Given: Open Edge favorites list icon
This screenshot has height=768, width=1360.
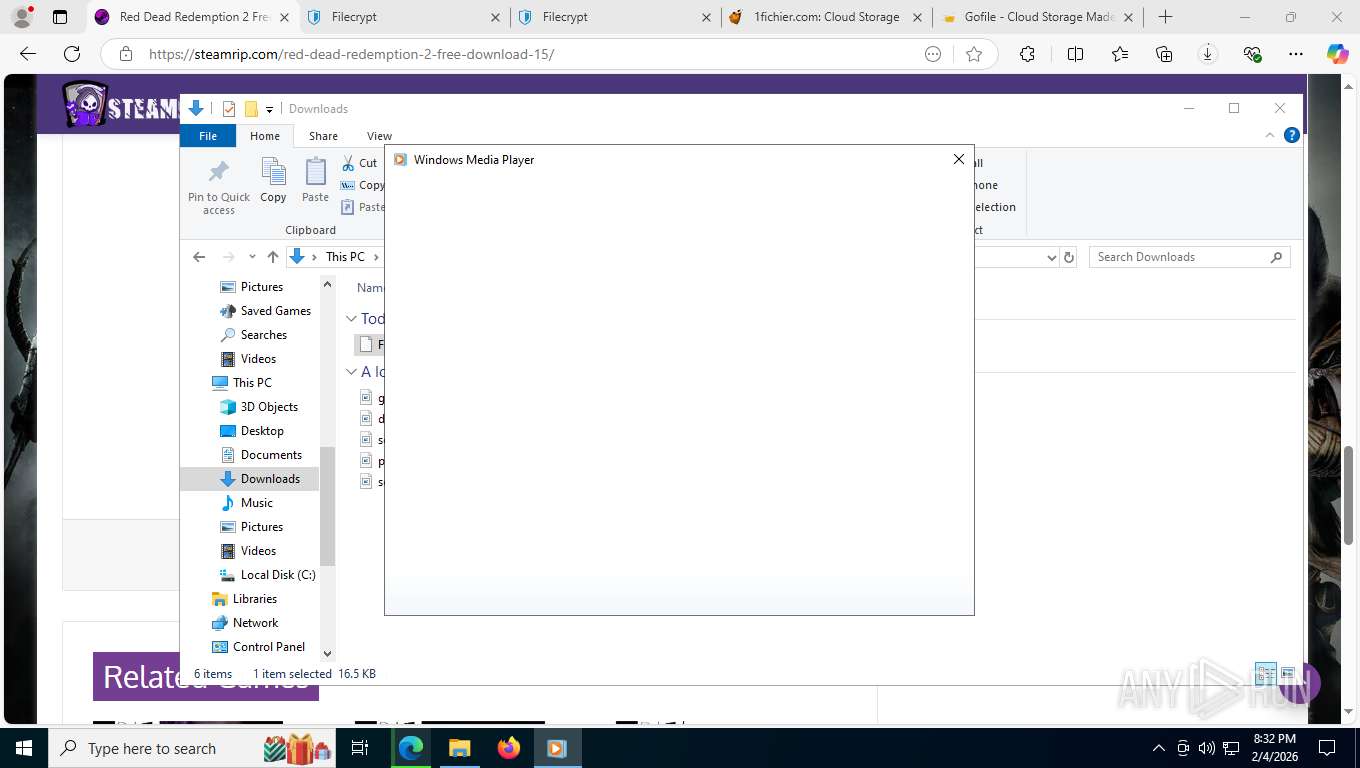Looking at the screenshot, I should pos(1119,54).
